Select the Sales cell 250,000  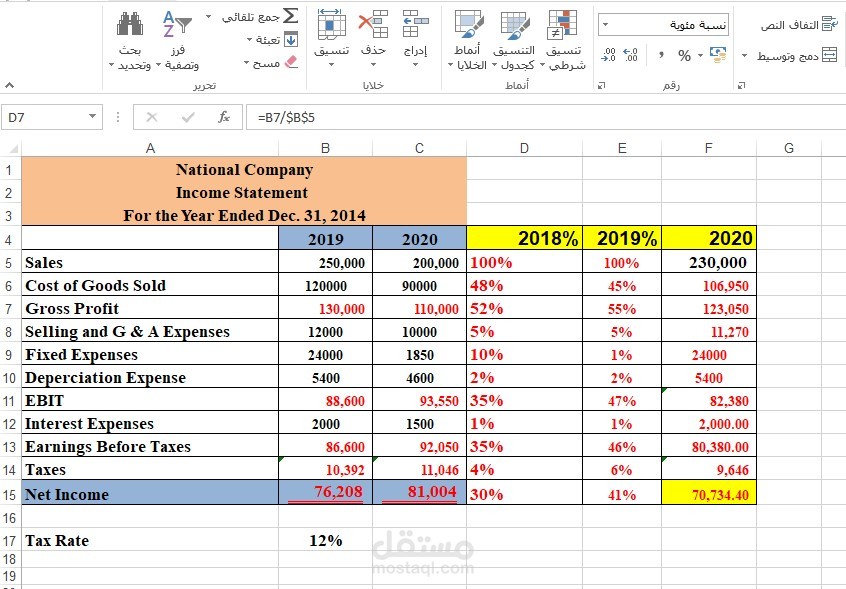pyautogui.click(x=325, y=262)
